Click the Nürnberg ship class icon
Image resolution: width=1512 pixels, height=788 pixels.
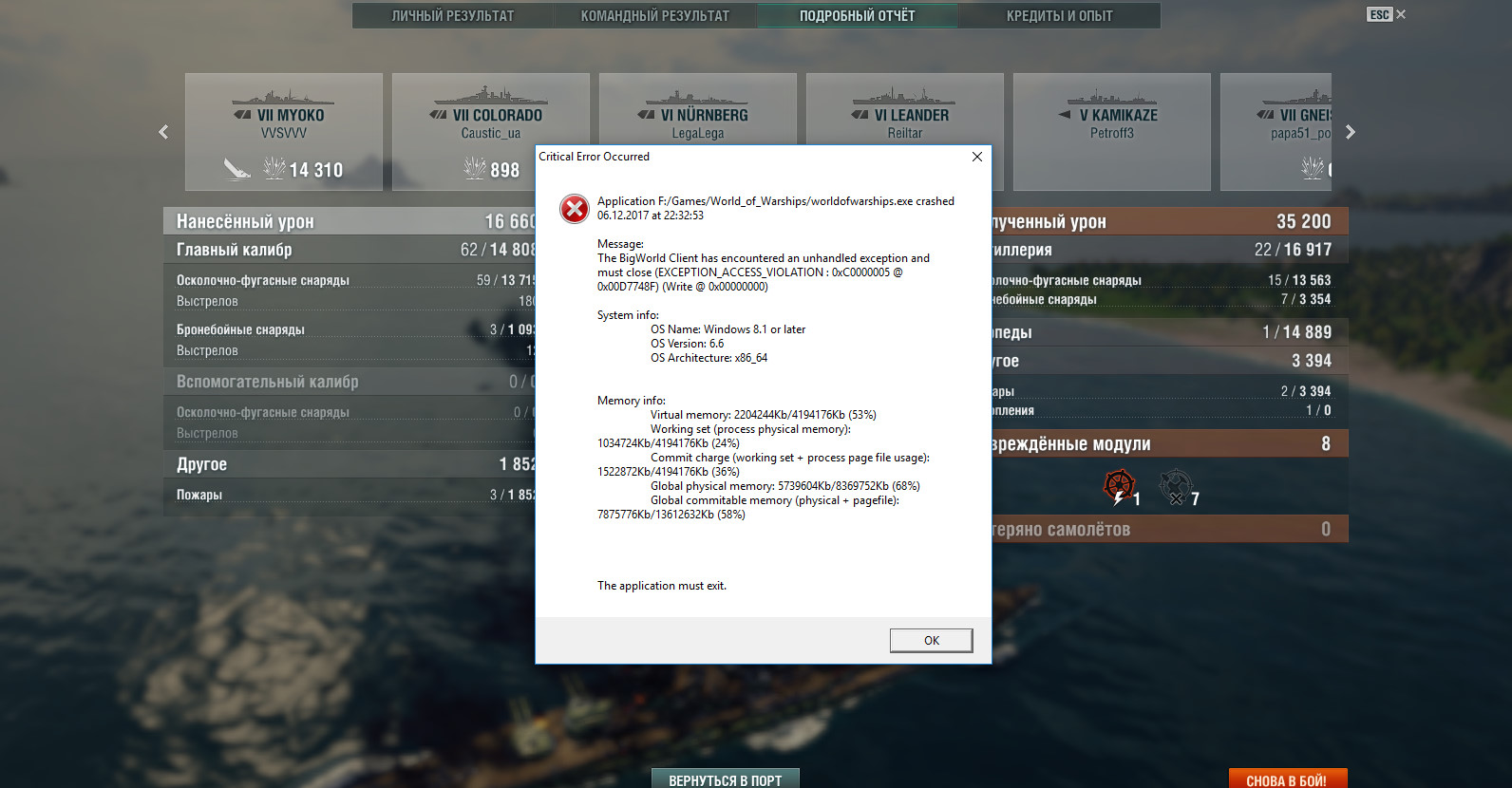coord(646,115)
